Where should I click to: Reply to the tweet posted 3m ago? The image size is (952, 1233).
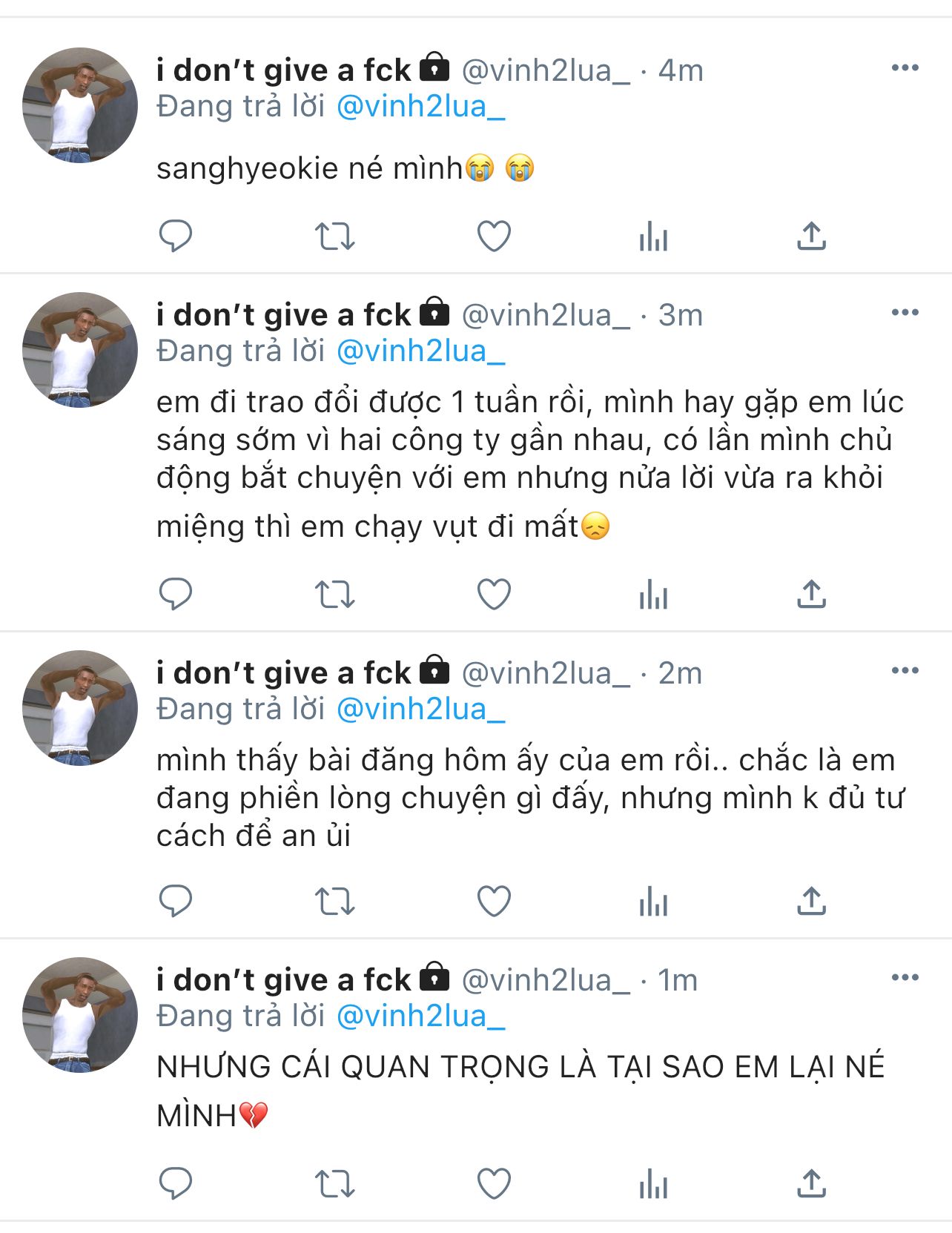click(x=176, y=595)
